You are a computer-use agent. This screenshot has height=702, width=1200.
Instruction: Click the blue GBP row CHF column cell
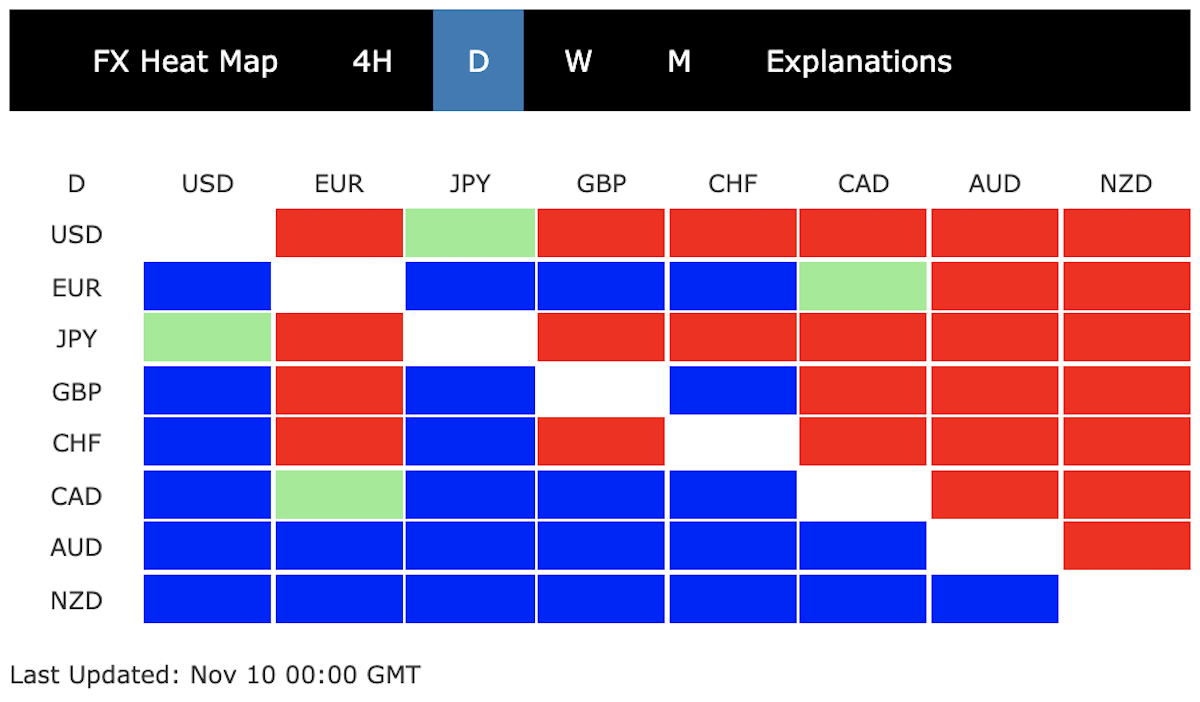(733, 390)
